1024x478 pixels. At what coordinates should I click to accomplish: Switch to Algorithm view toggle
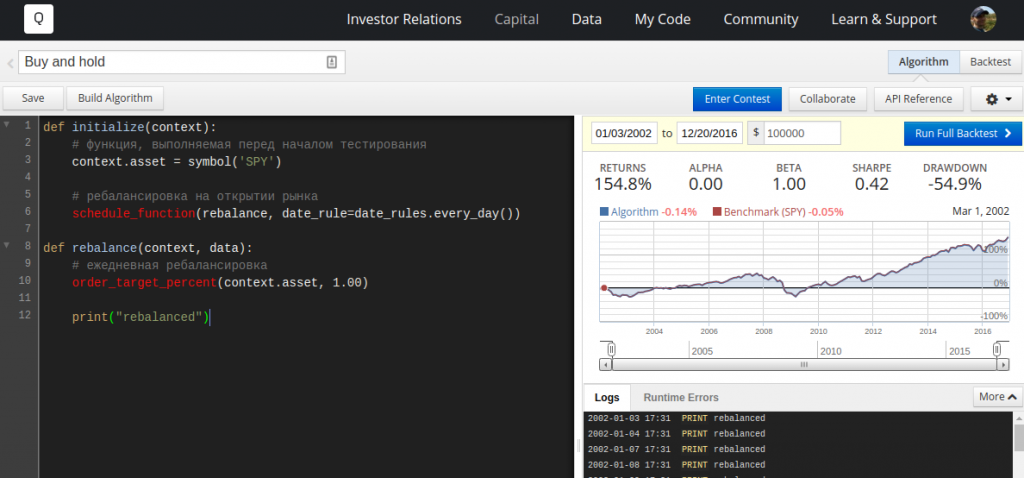[923, 62]
